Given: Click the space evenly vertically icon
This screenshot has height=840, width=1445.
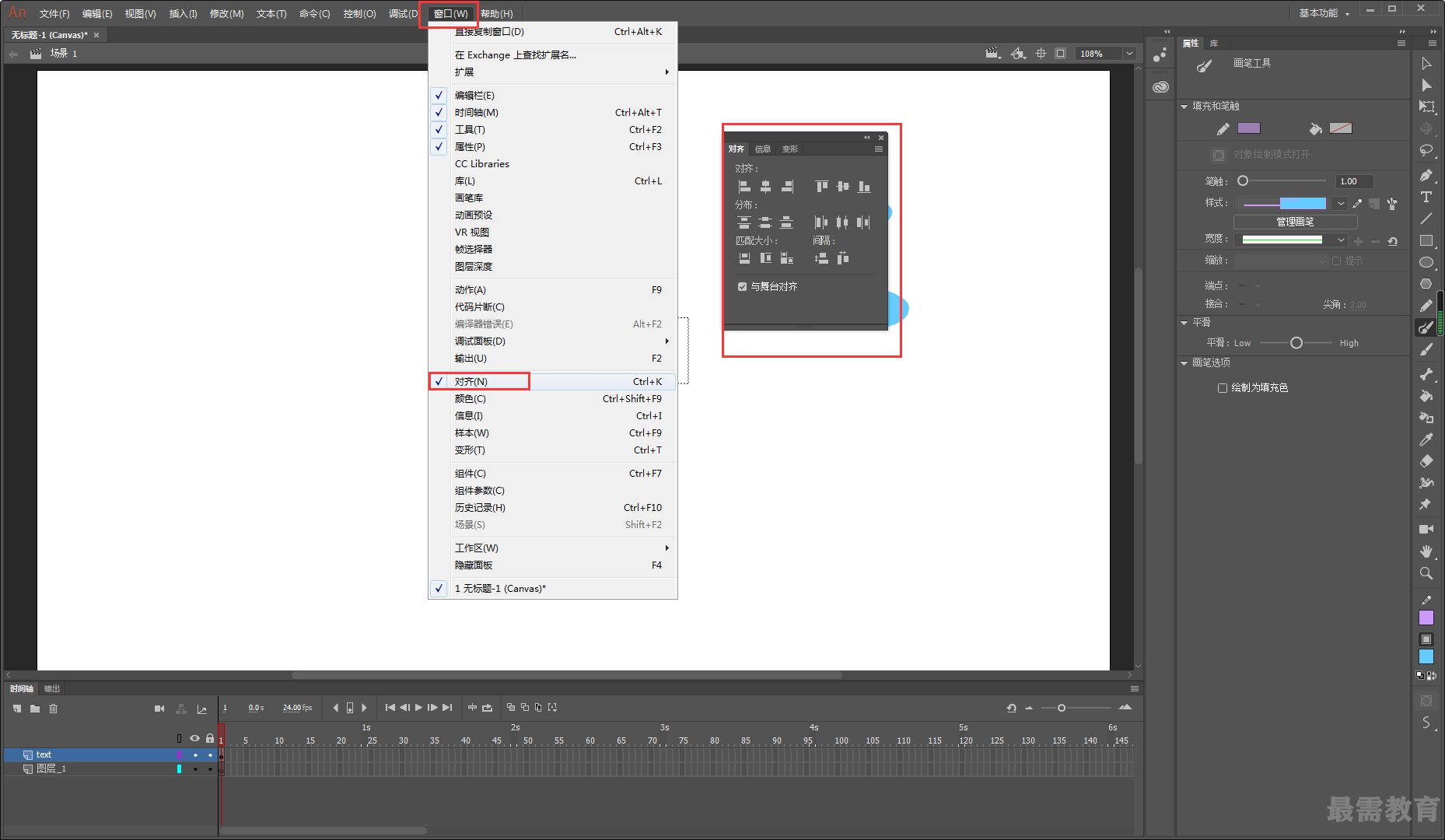Looking at the screenshot, I should (821, 258).
